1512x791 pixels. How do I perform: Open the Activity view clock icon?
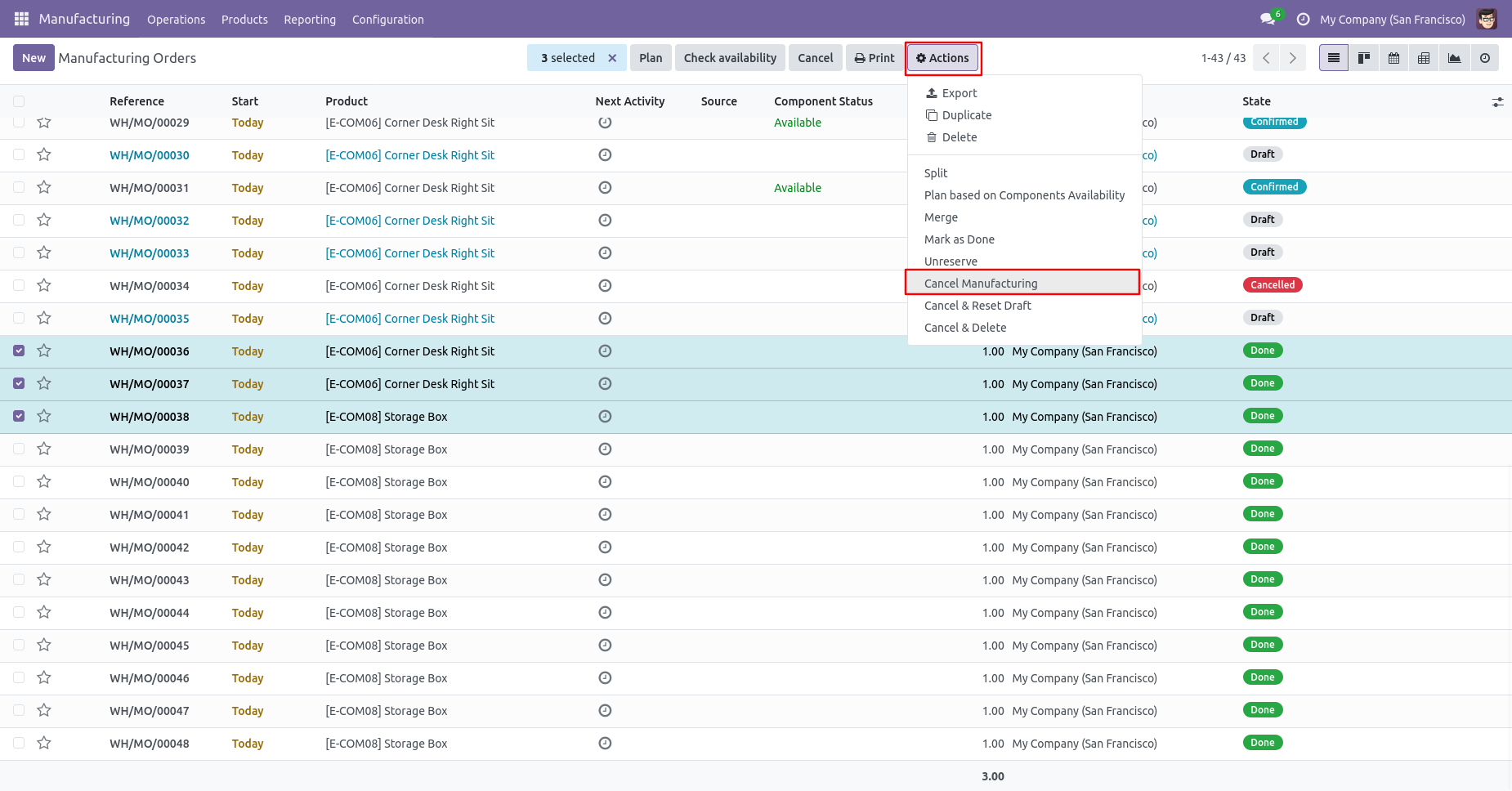pyautogui.click(x=1485, y=58)
